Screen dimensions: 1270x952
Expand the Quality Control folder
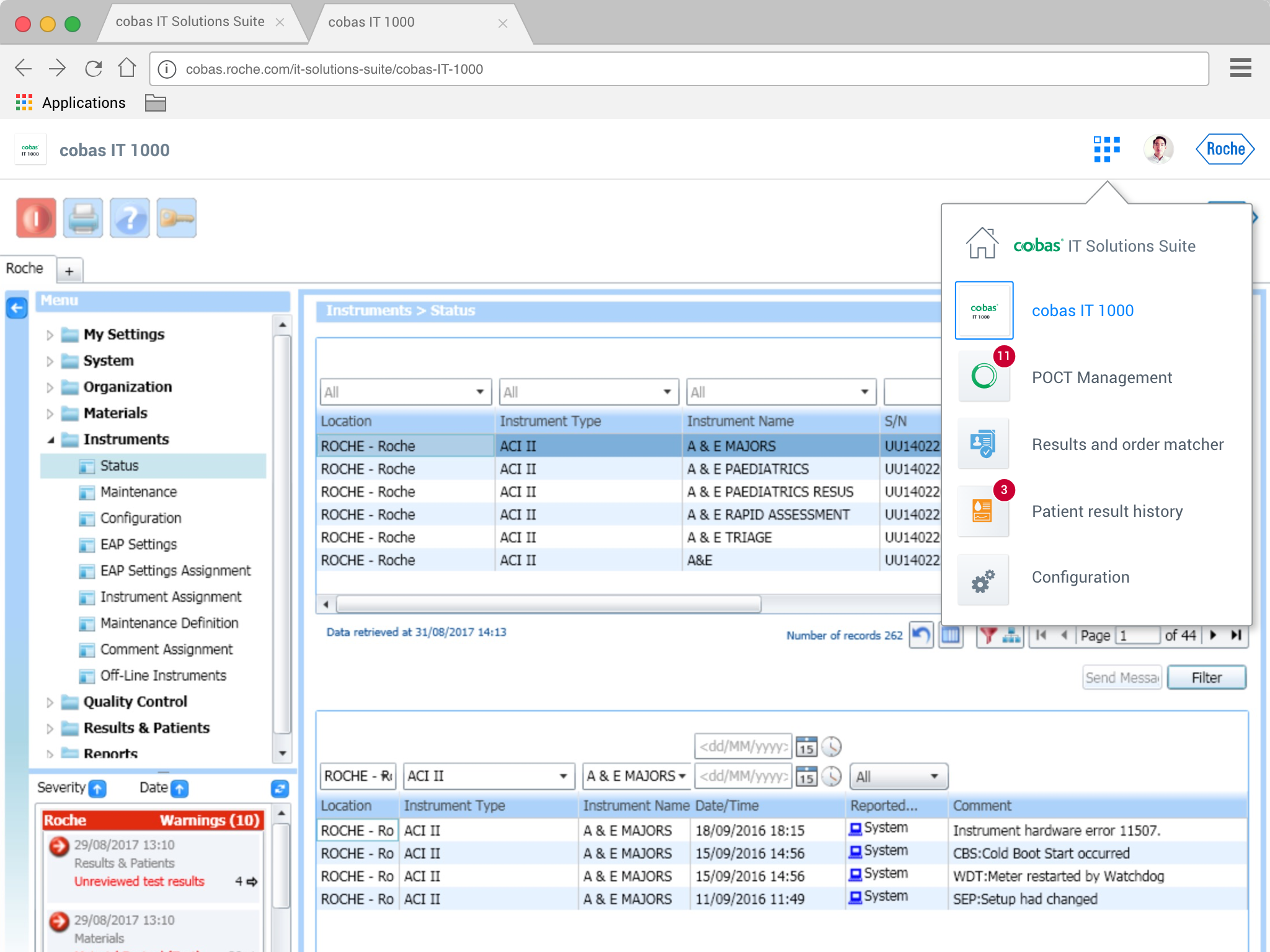[x=50, y=702]
